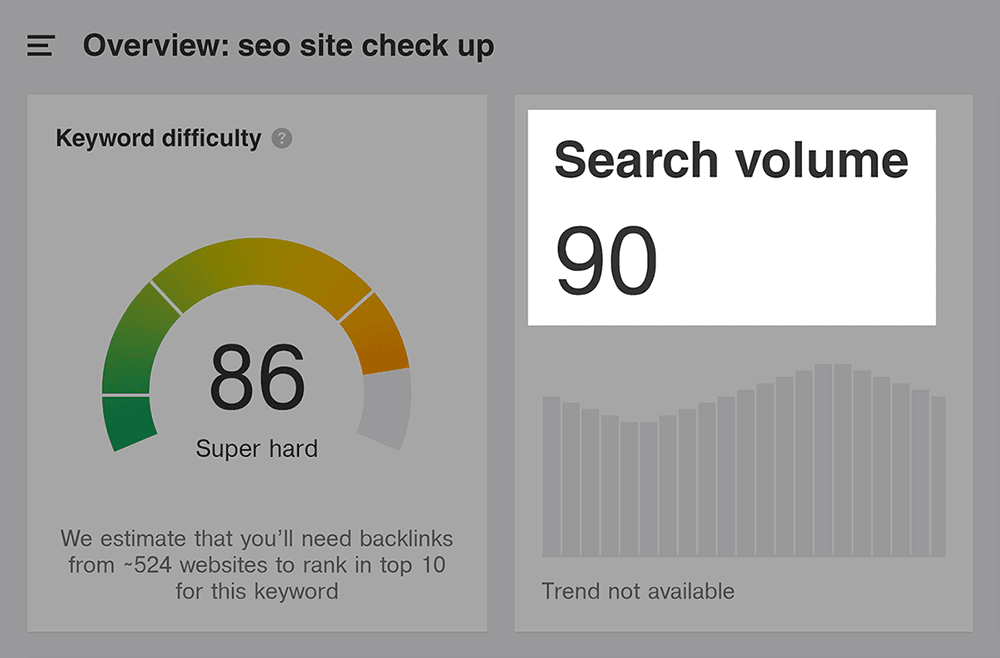This screenshot has width=1000, height=658.
Task: Open the hamburger menu icon
Action: (41, 46)
